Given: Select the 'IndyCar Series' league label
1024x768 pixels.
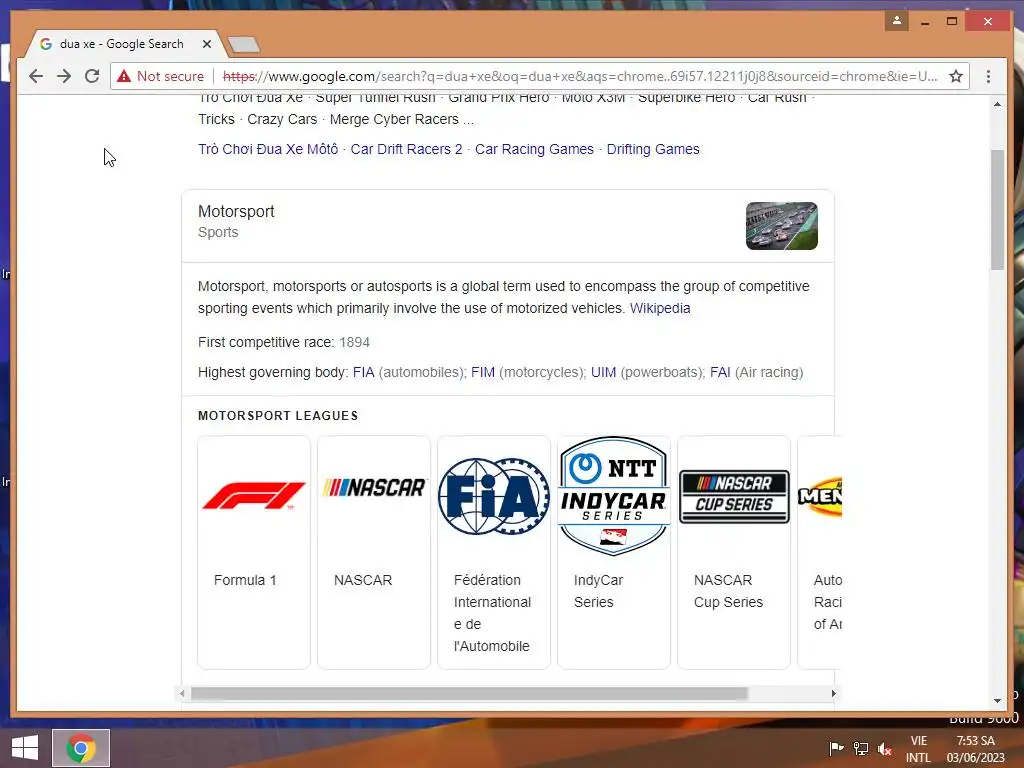Looking at the screenshot, I should click(598, 591).
